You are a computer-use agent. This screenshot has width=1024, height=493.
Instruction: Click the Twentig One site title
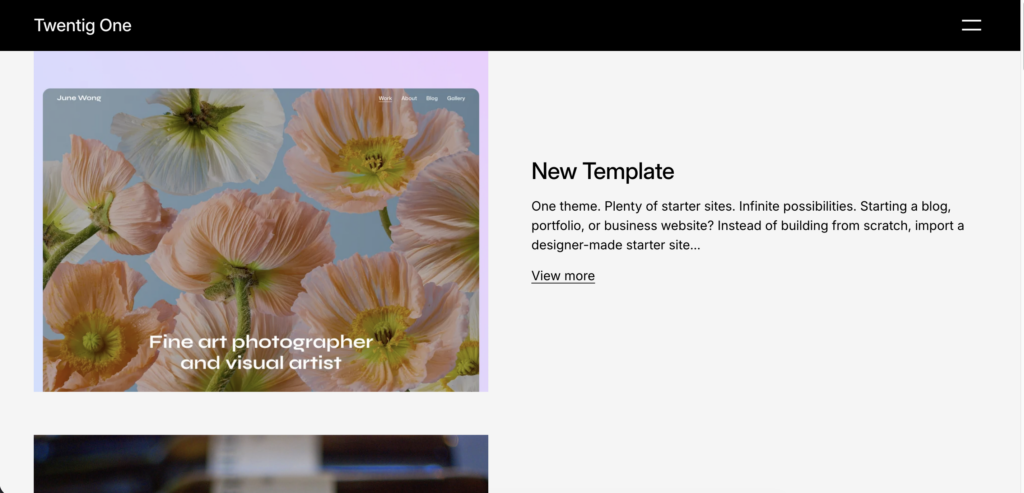(x=82, y=25)
